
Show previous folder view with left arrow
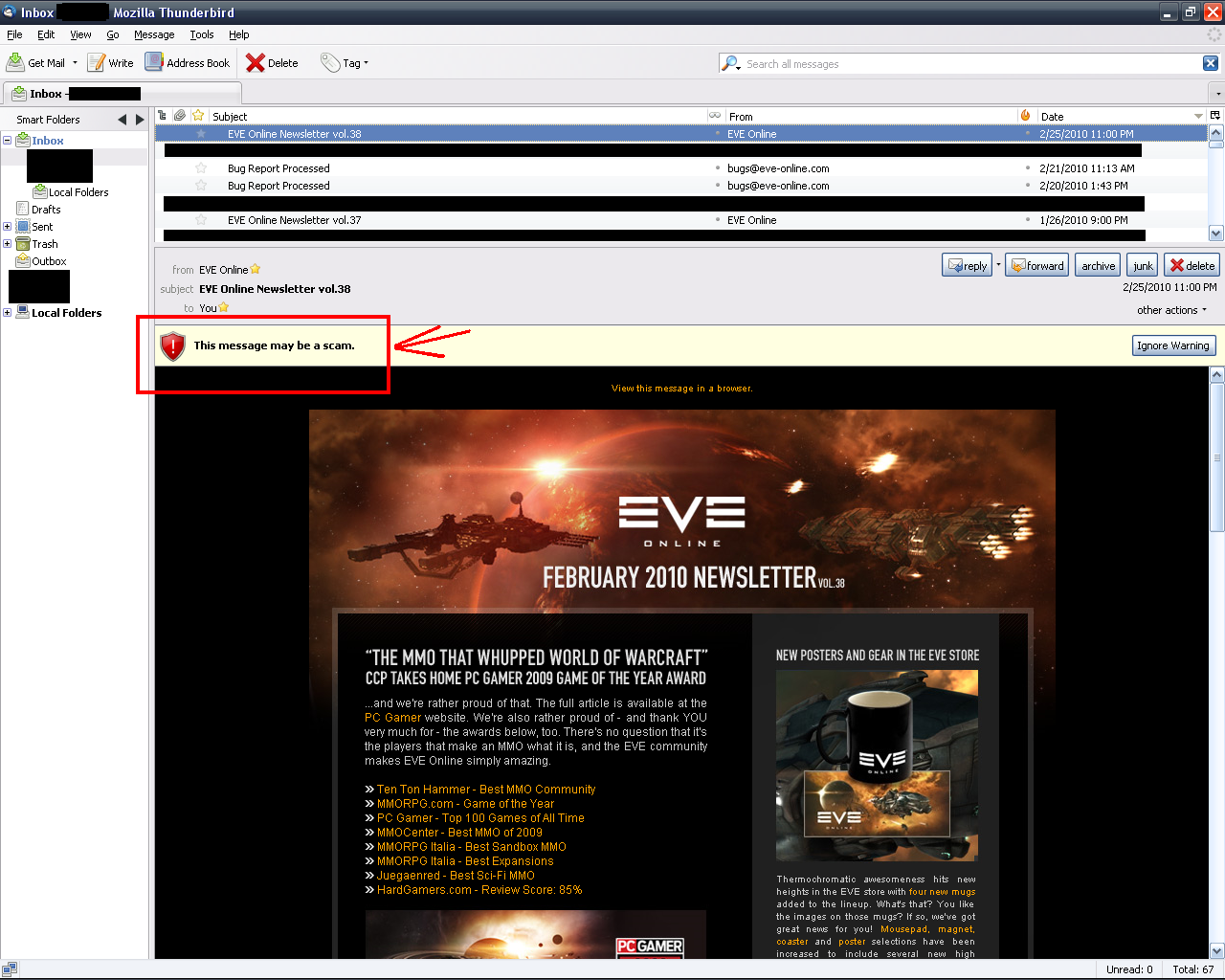122,120
